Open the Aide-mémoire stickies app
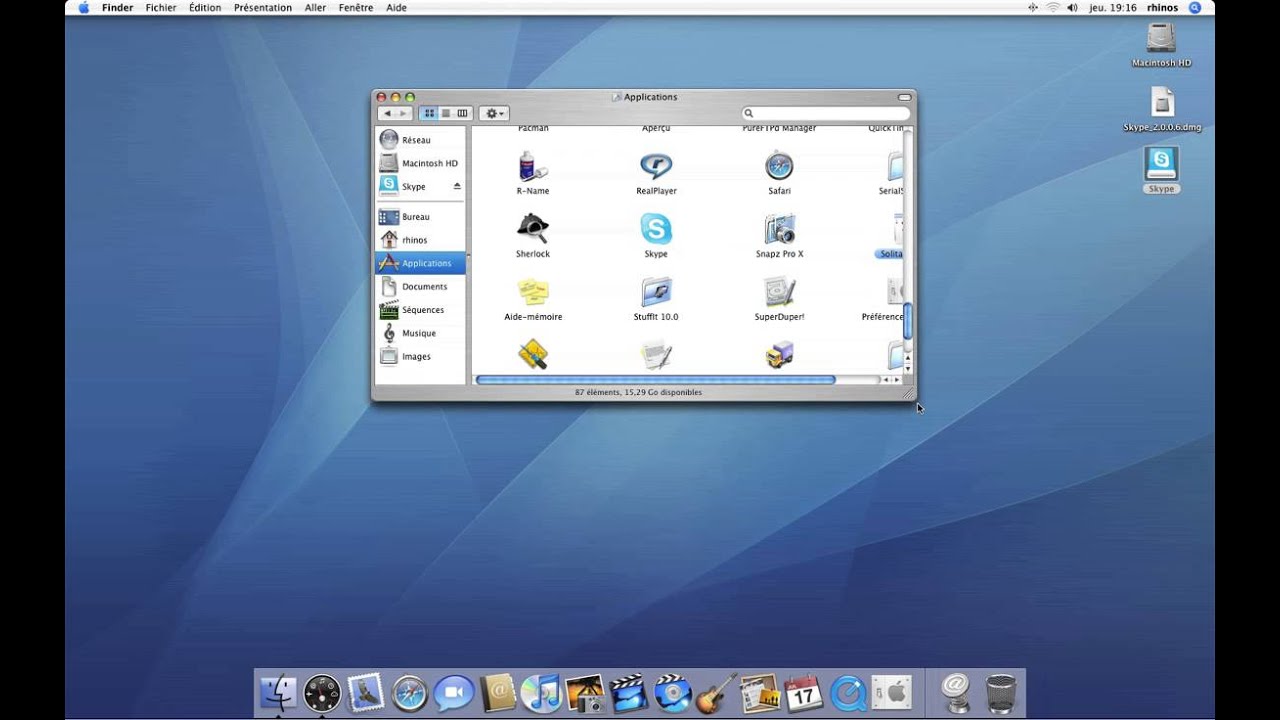Screen dimensions: 1280x720 point(533,292)
